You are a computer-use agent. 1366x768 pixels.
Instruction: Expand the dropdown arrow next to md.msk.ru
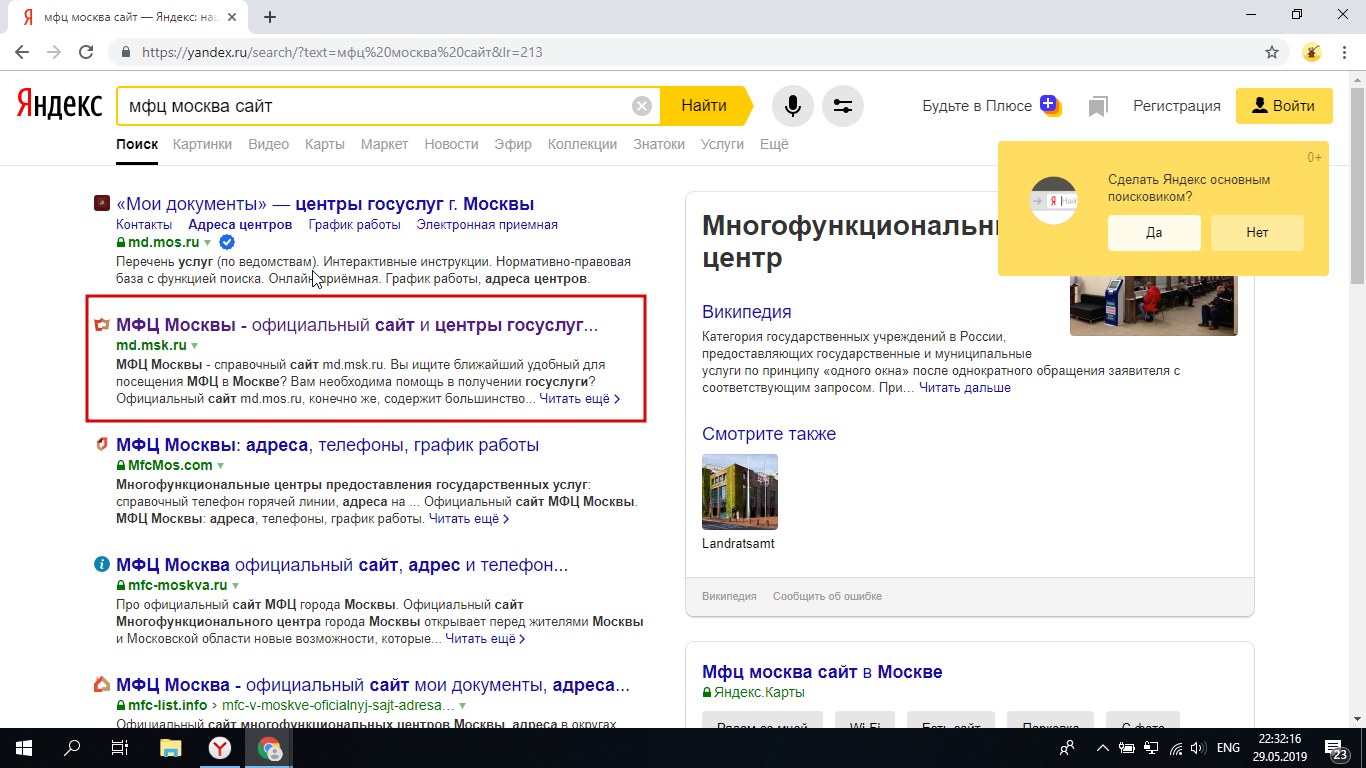195,346
